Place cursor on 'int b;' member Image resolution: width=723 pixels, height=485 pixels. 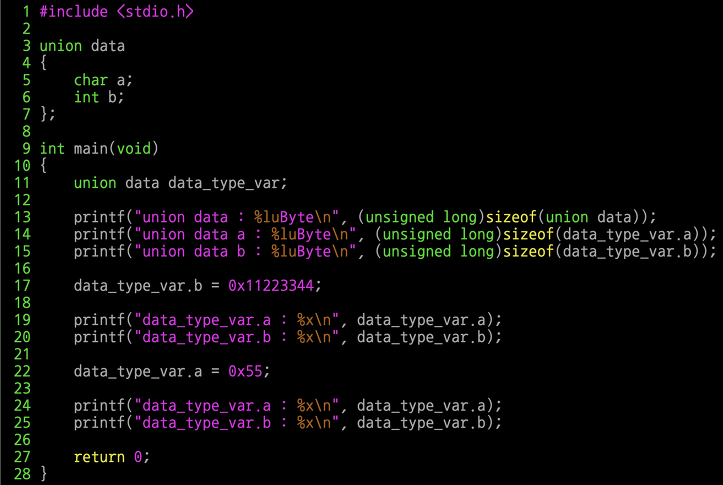(99, 97)
